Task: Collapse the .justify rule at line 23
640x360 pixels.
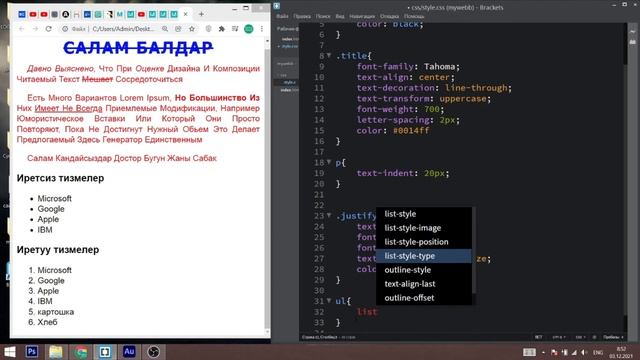Action: pyautogui.click(x=329, y=215)
